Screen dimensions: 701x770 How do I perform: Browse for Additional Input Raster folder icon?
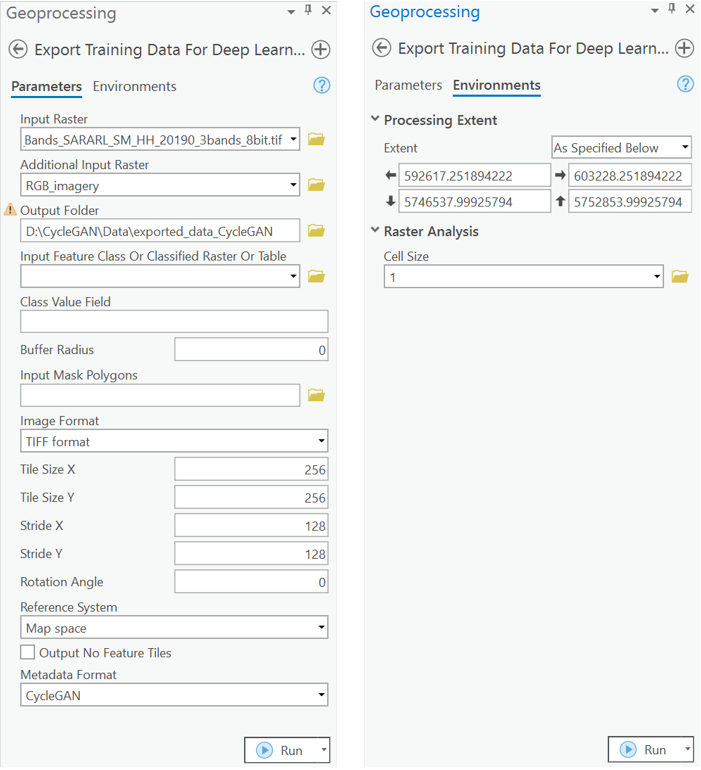click(x=316, y=185)
